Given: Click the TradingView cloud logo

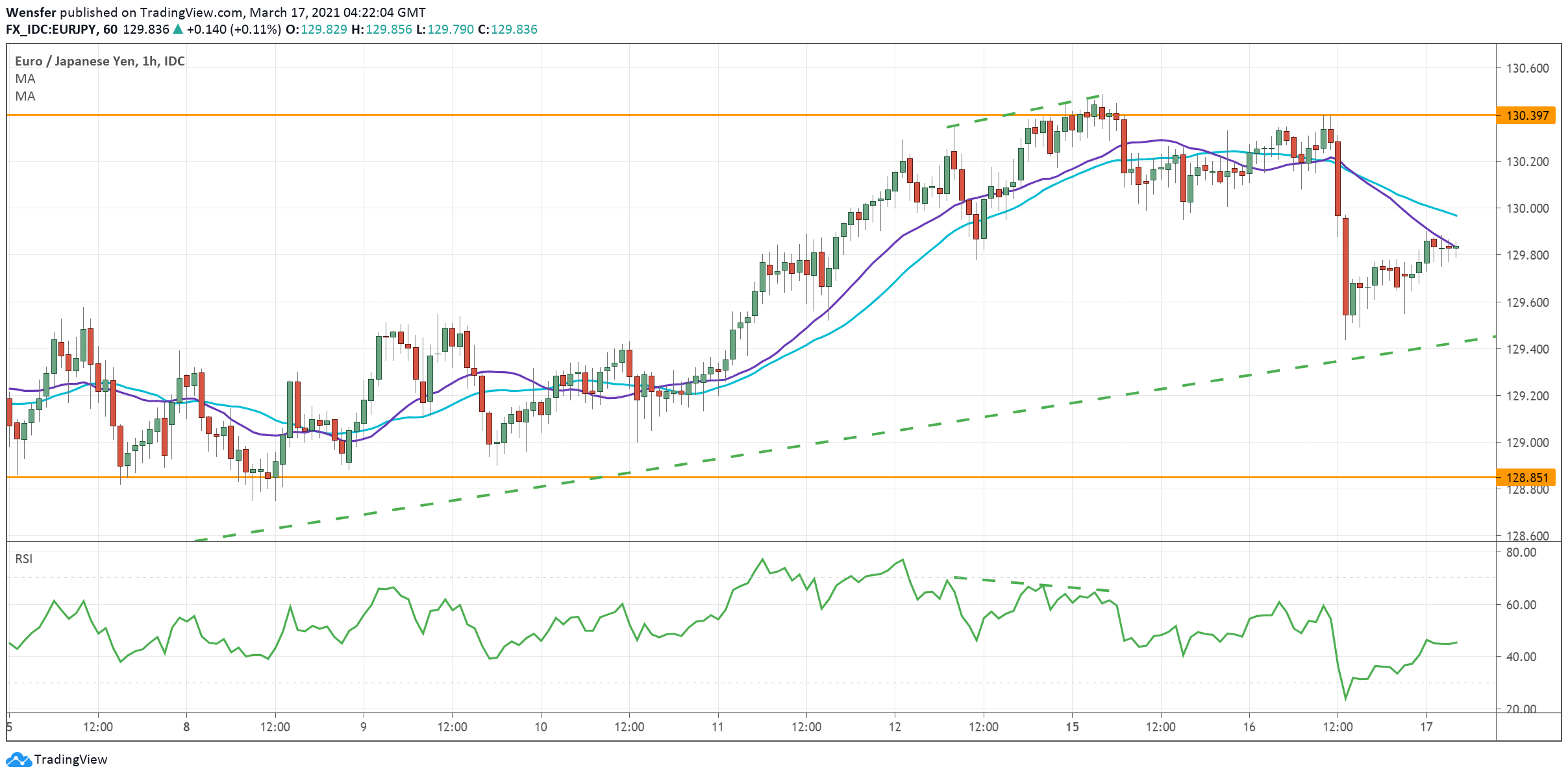Looking at the screenshot, I should [x=19, y=759].
